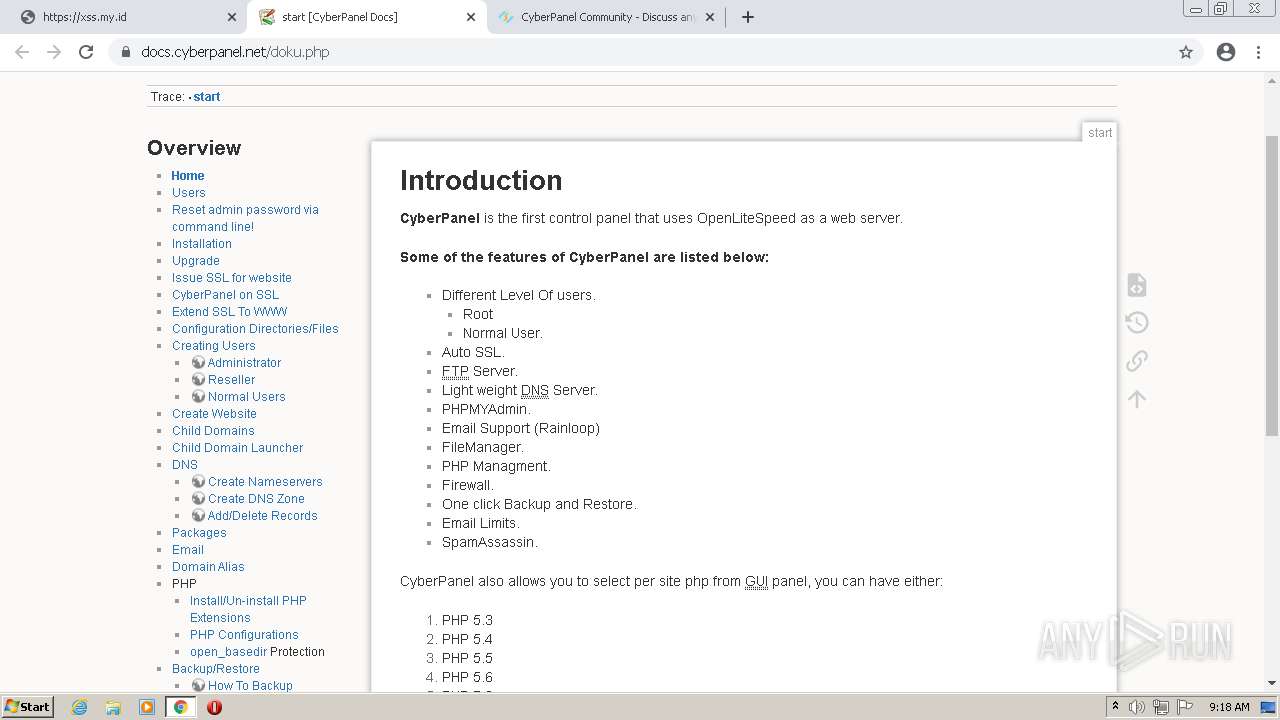Open Internet Explorer from taskbar

click(79, 707)
